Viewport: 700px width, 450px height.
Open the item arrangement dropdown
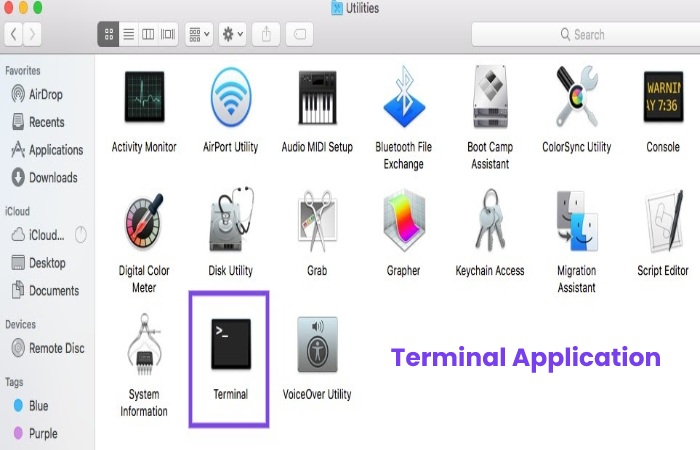(x=199, y=34)
